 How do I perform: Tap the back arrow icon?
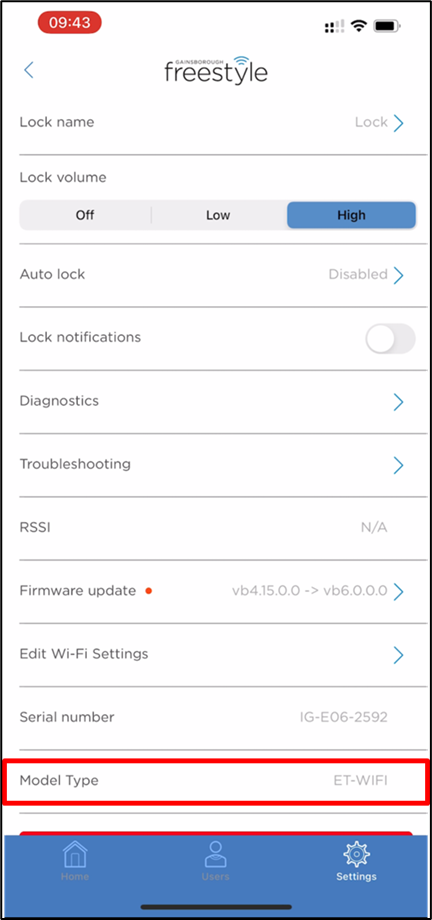pyautogui.click(x=29, y=70)
